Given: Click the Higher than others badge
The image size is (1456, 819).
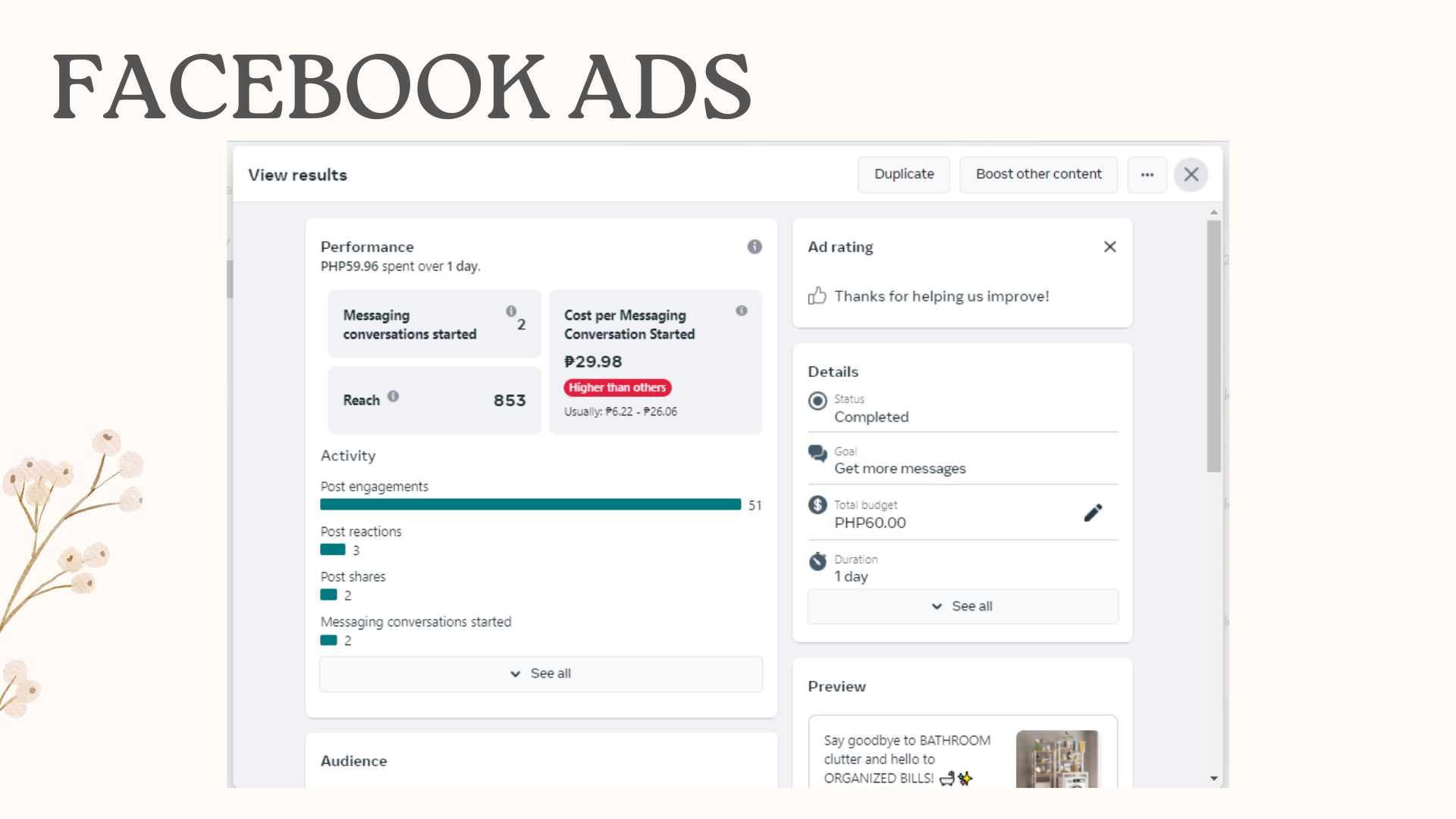Looking at the screenshot, I should pos(617,388).
